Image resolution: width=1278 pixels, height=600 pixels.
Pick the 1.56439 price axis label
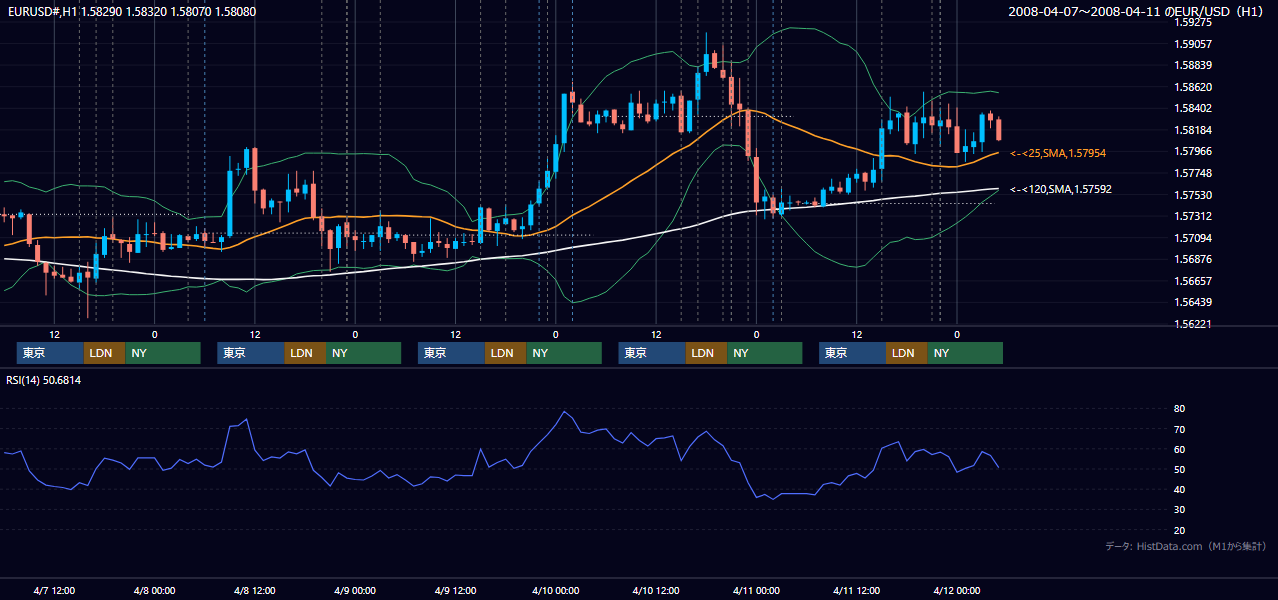(1194, 303)
